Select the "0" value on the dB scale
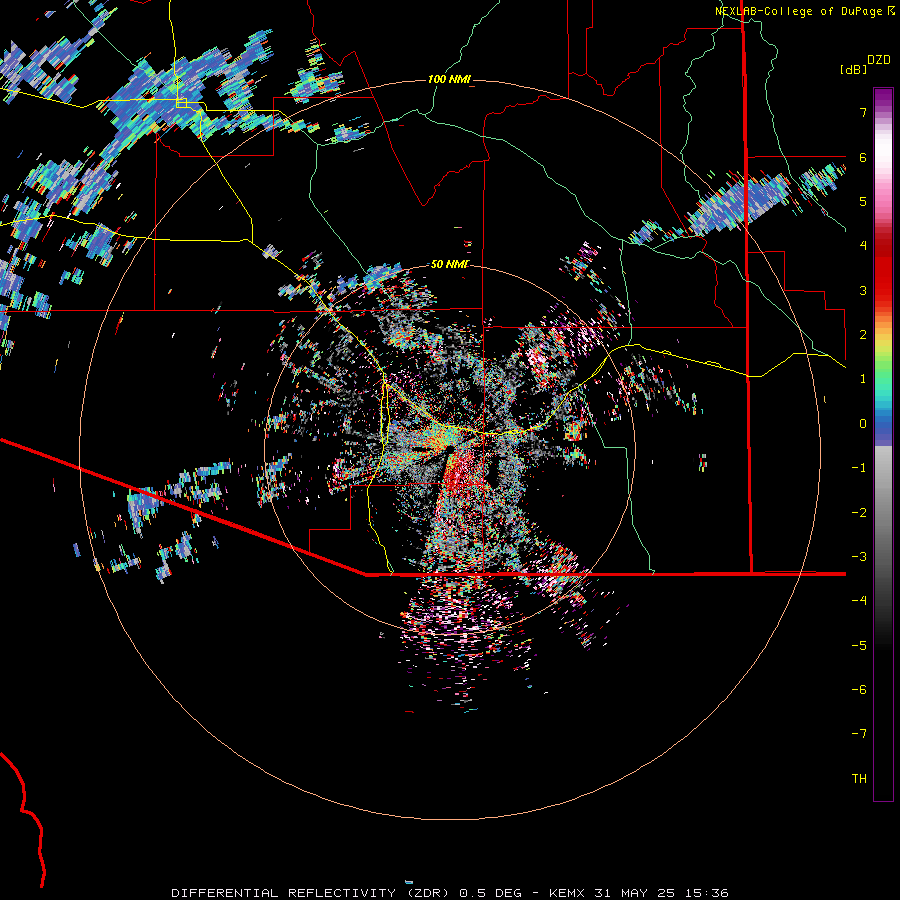Screen dimensions: 900x900 tap(863, 424)
